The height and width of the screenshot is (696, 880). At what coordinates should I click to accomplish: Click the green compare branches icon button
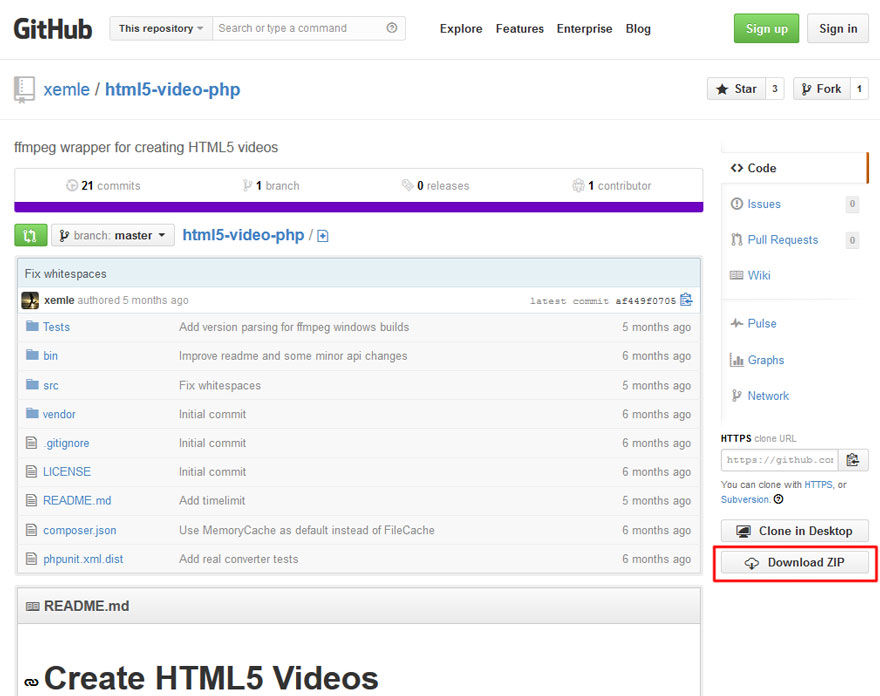(30, 235)
